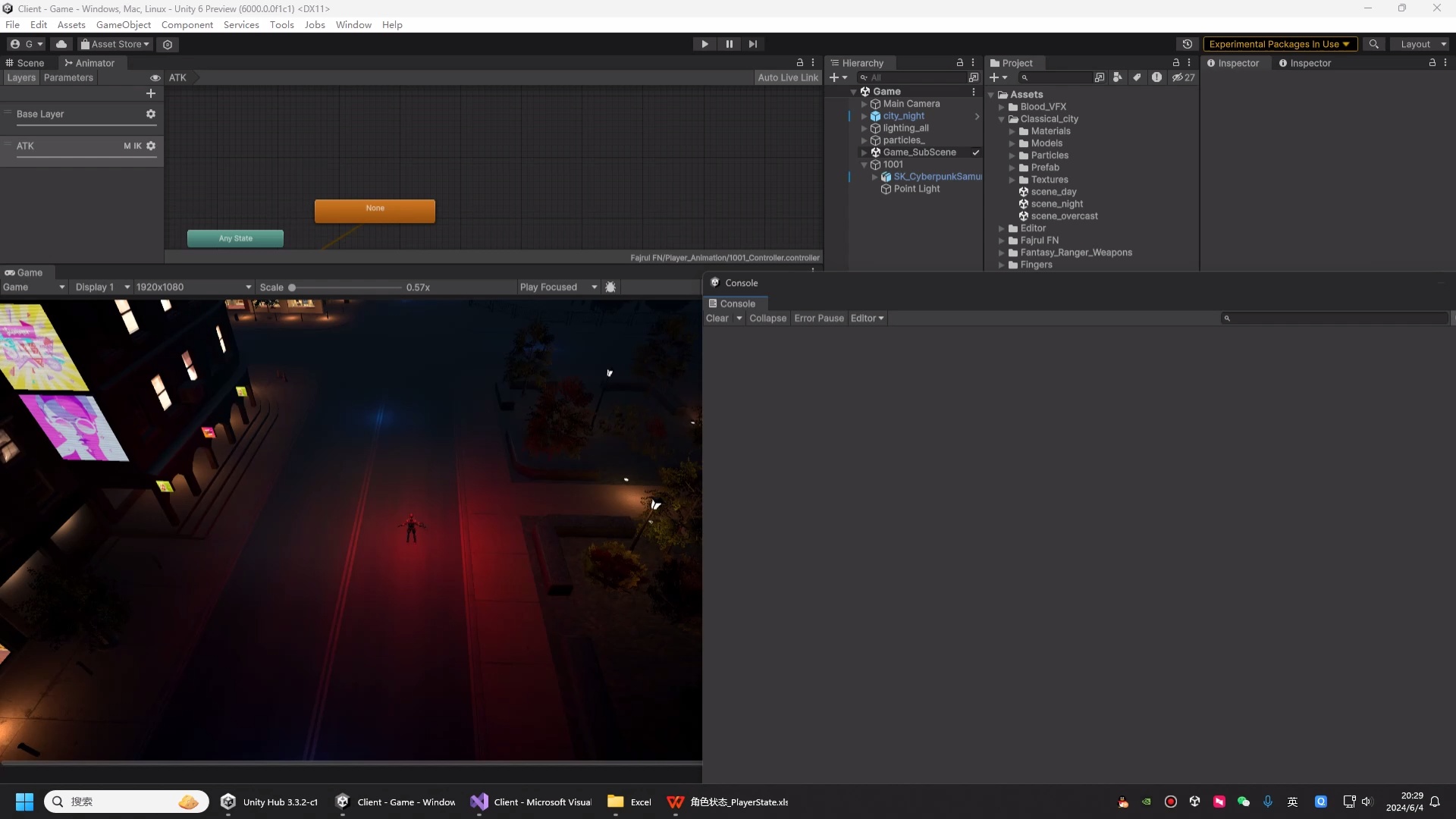
Task: Expand the Classical_city folder in Project
Action: (x=1001, y=119)
